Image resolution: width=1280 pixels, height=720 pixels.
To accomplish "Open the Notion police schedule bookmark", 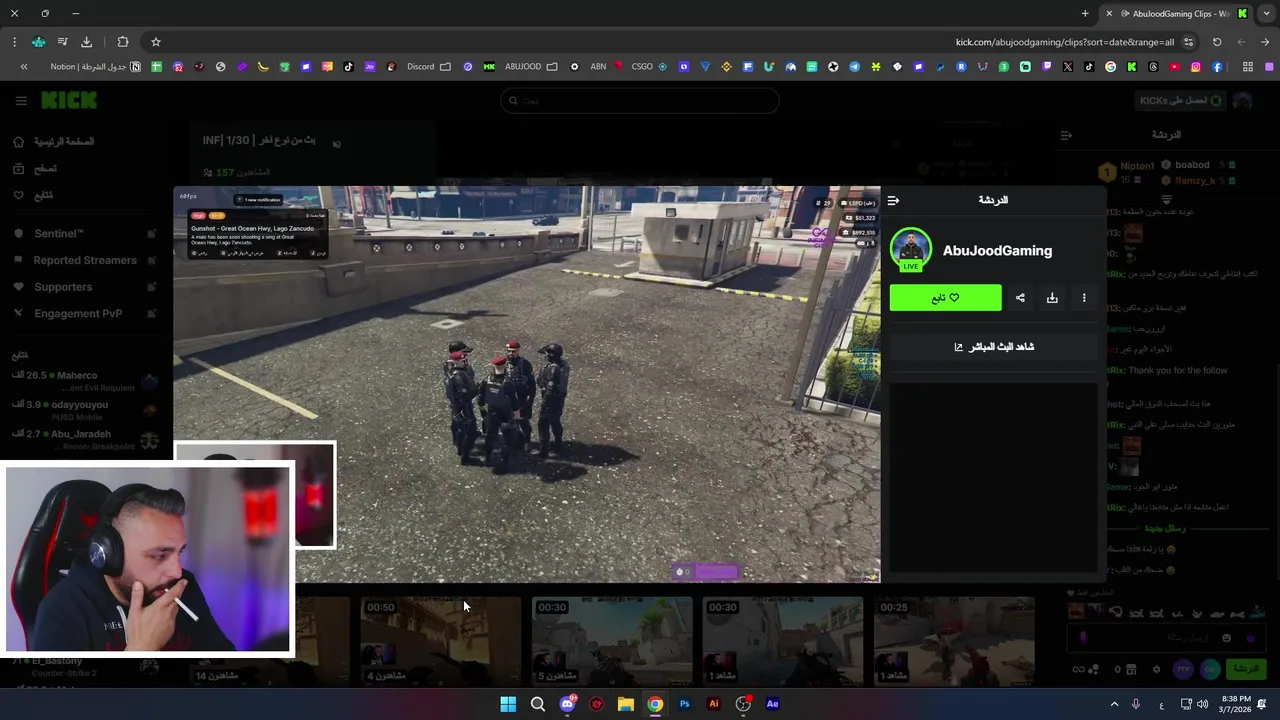I will (x=95, y=67).
